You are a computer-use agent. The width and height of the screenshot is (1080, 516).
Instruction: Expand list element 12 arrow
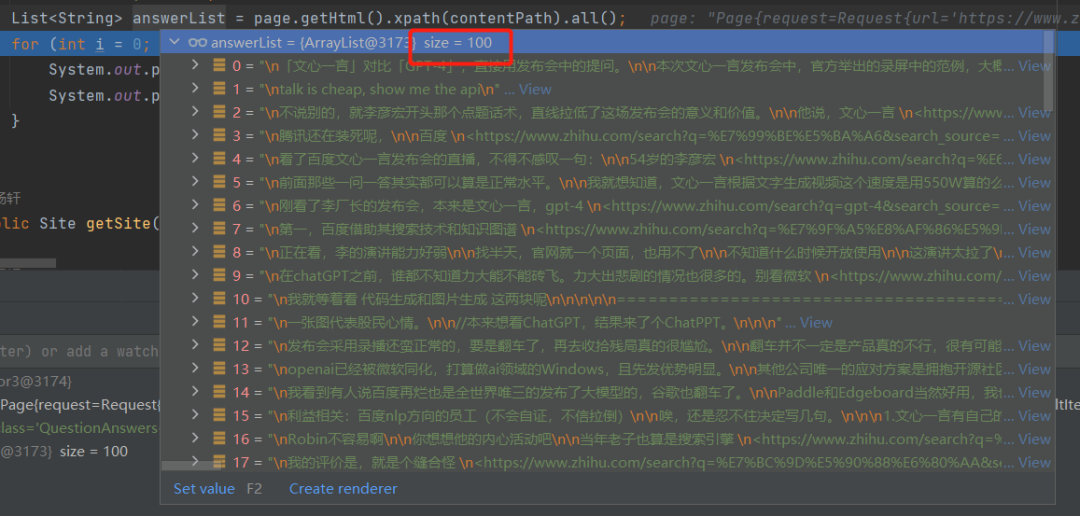point(196,345)
